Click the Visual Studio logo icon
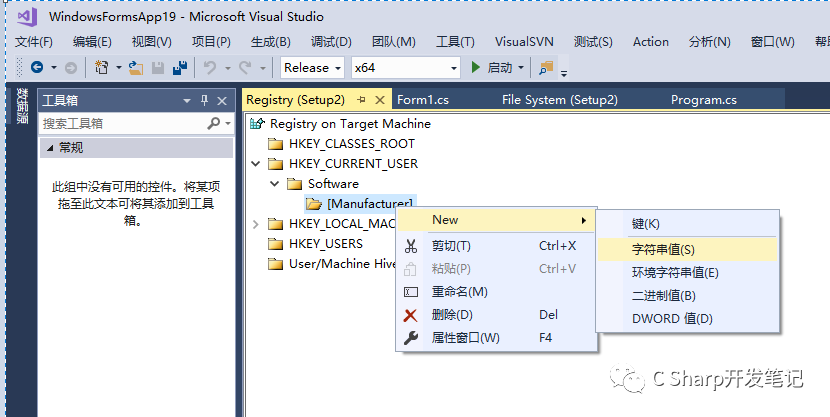This screenshot has height=417, width=830. (x=26, y=17)
